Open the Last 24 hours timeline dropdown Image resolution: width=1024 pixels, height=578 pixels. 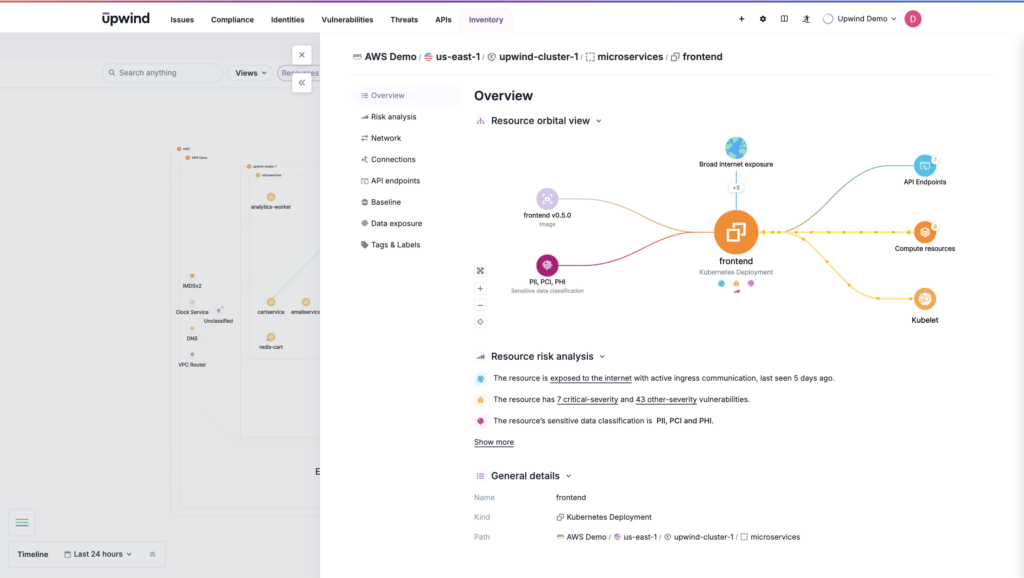coord(98,554)
